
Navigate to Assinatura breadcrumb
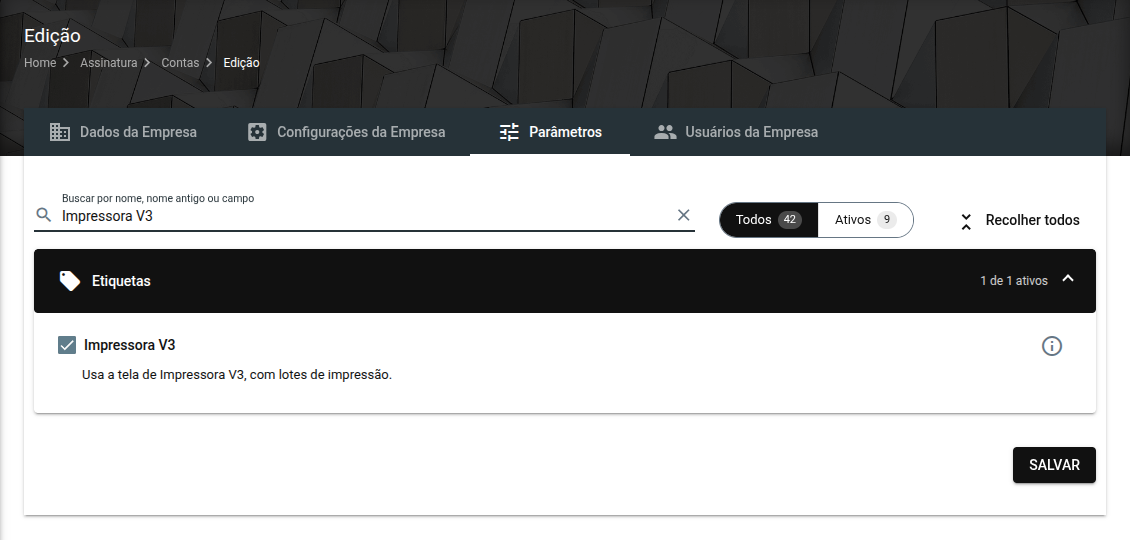point(108,63)
